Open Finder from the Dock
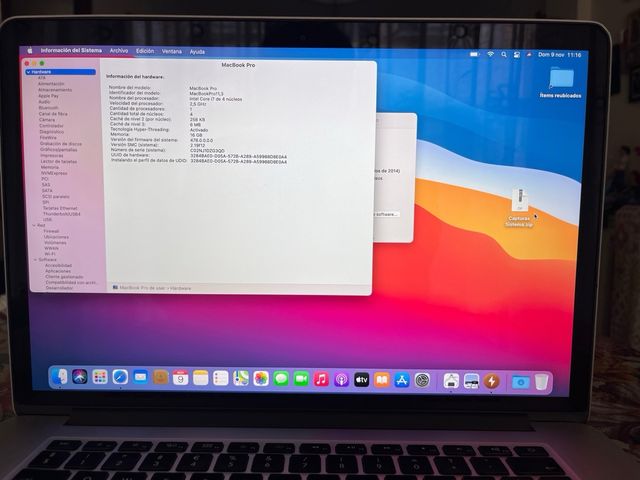The image size is (640, 480). tap(60, 377)
